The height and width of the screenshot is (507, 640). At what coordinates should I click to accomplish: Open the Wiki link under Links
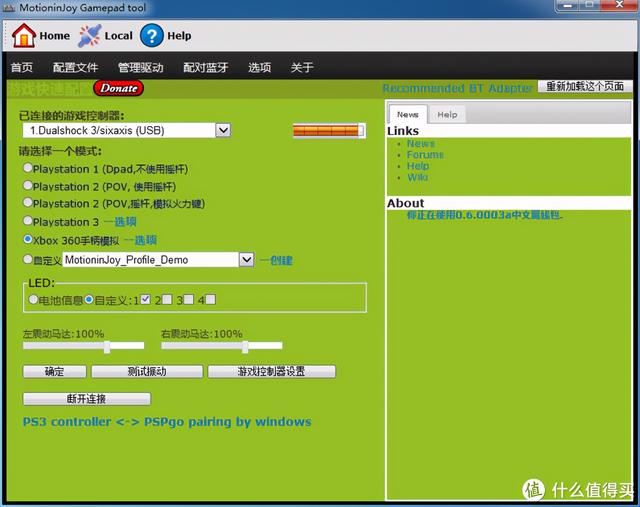pos(418,177)
